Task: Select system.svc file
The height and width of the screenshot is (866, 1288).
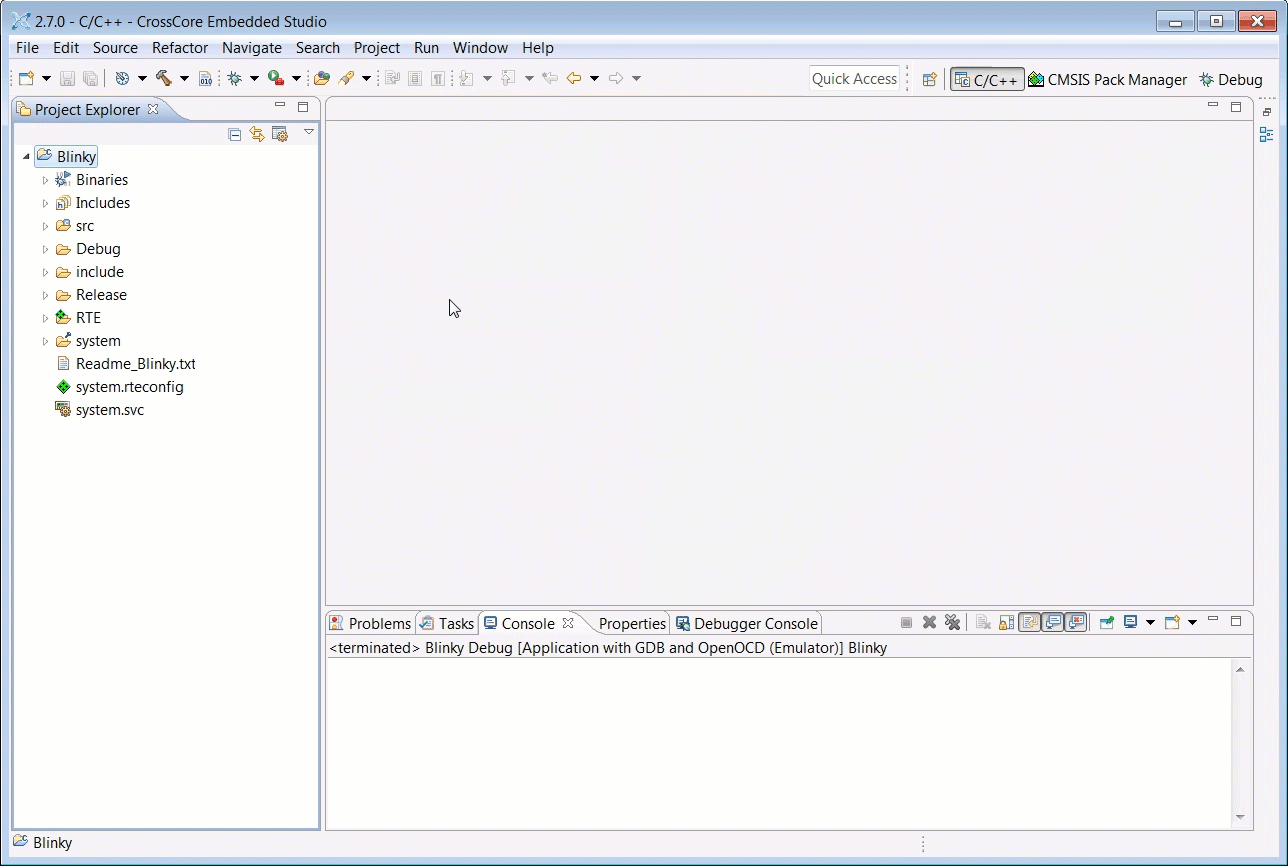Action: tap(99, 410)
